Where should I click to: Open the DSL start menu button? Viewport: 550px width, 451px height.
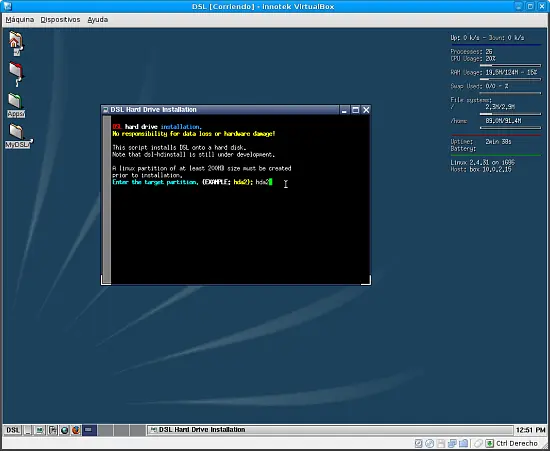pos(13,430)
